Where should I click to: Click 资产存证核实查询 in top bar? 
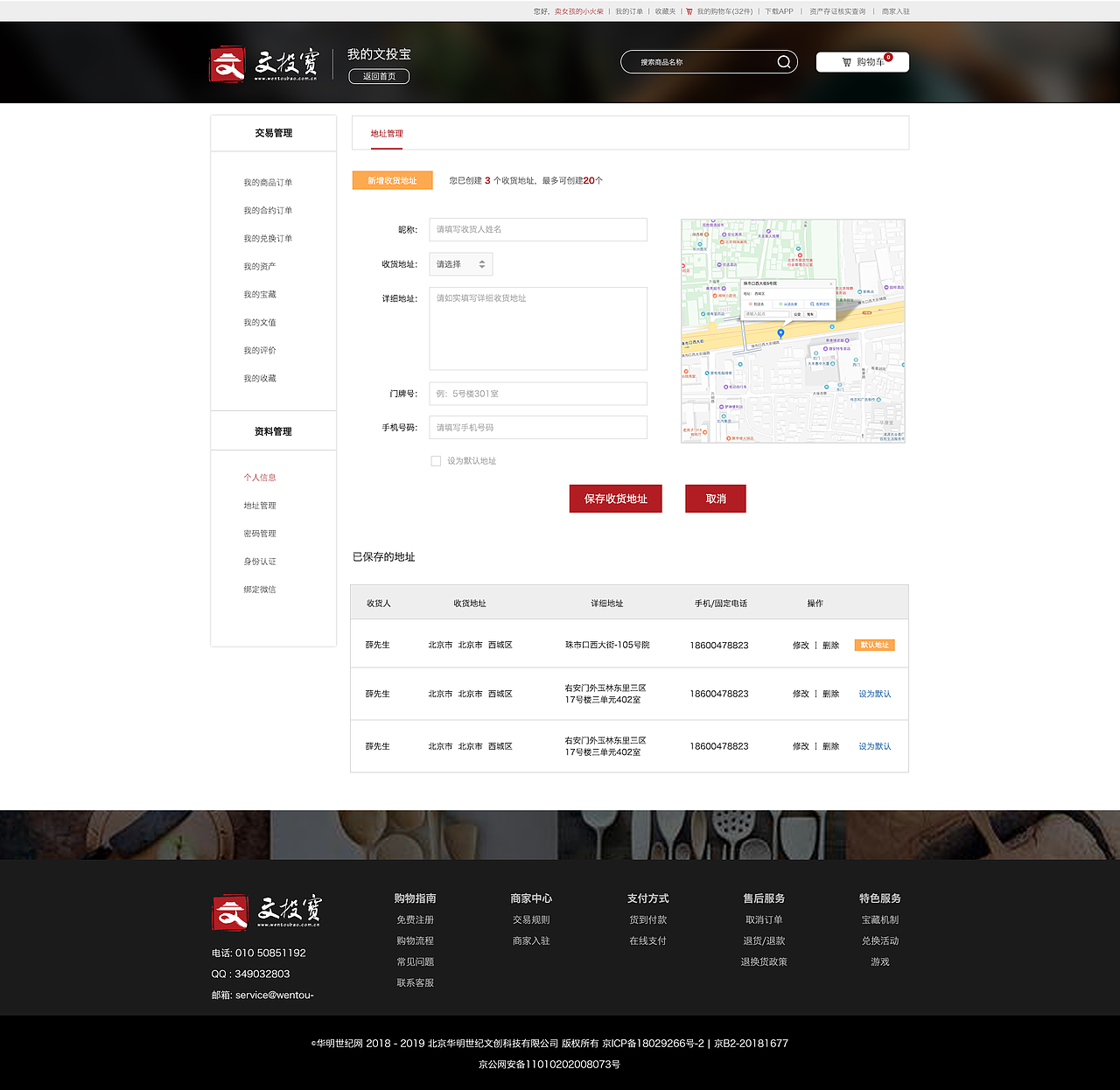coord(837,11)
